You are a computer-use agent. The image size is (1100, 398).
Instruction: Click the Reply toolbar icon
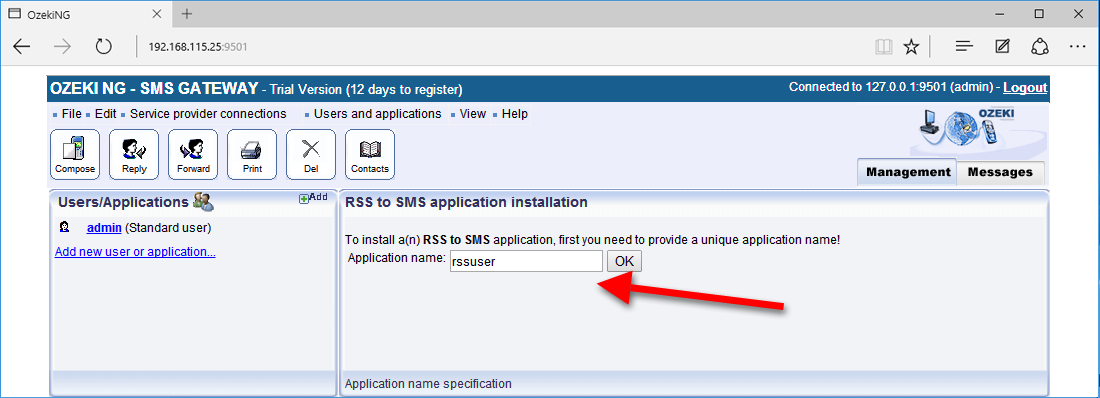click(x=134, y=154)
